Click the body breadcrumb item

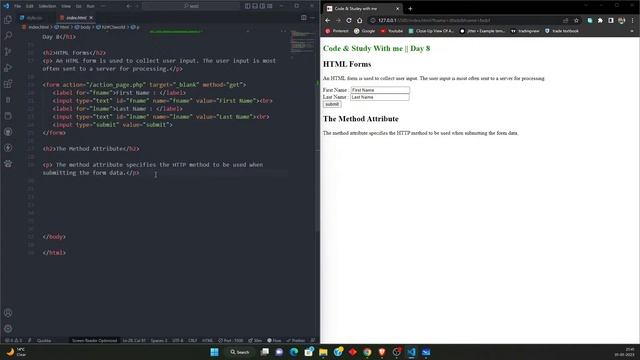(x=83, y=27)
